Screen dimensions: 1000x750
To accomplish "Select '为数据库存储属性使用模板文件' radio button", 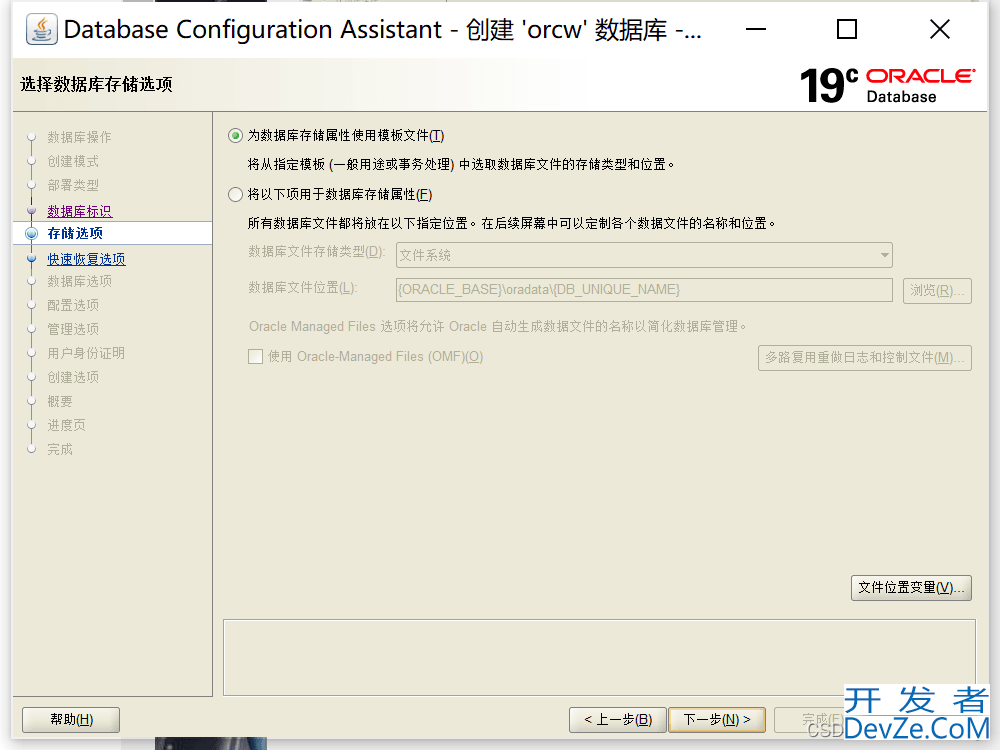I will pyautogui.click(x=235, y=136).
